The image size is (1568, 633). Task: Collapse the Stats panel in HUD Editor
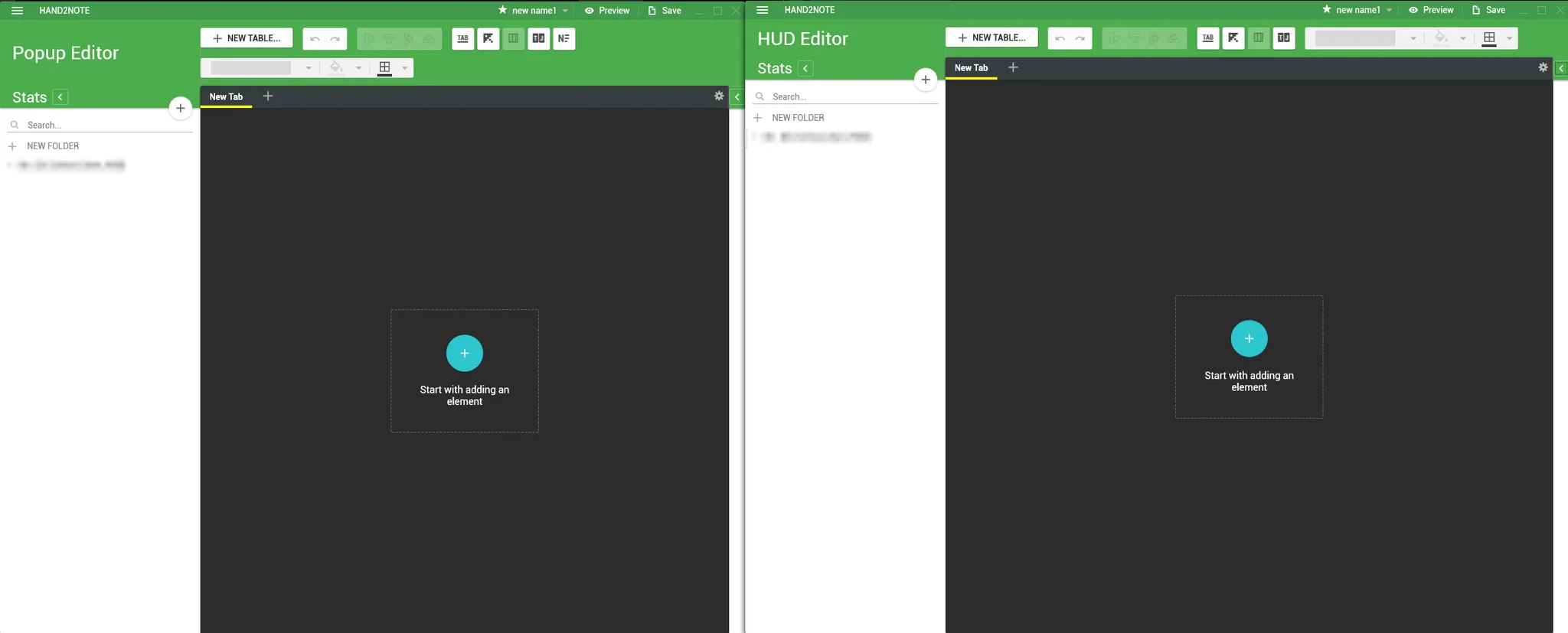click(805, 69)
